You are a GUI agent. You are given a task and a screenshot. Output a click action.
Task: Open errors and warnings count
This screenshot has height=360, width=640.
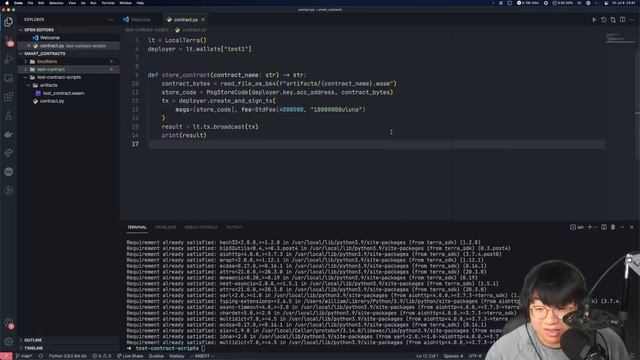[102, 356]
